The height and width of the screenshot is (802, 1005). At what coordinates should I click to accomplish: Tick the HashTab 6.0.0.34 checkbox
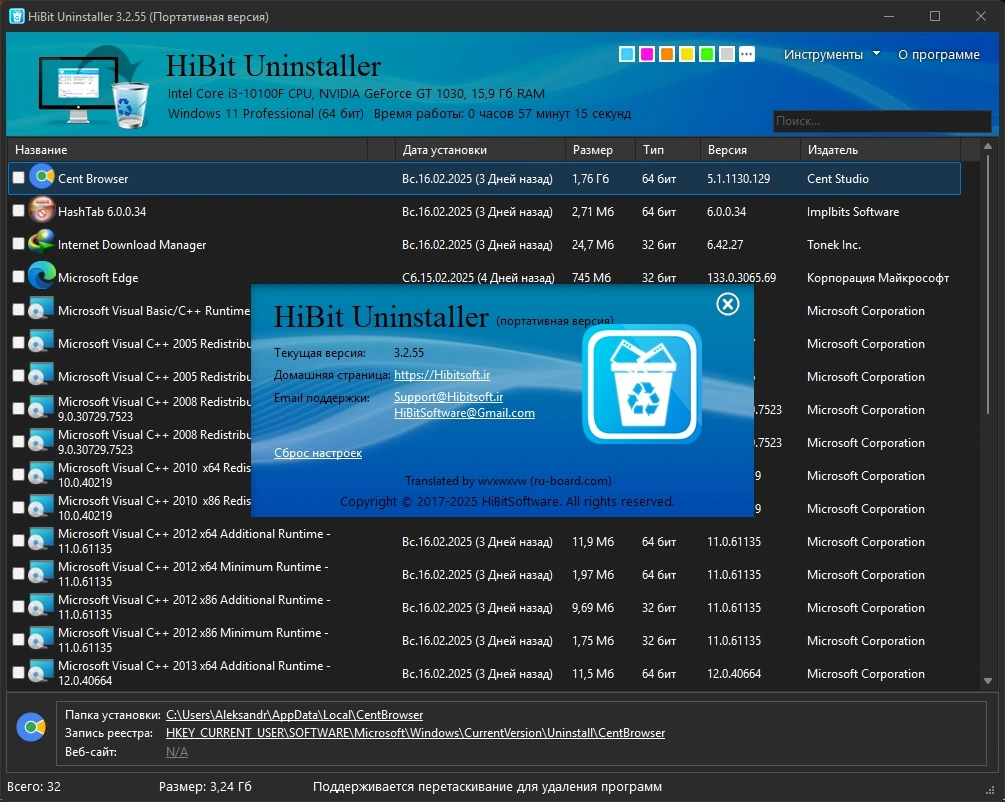(19, 210)
